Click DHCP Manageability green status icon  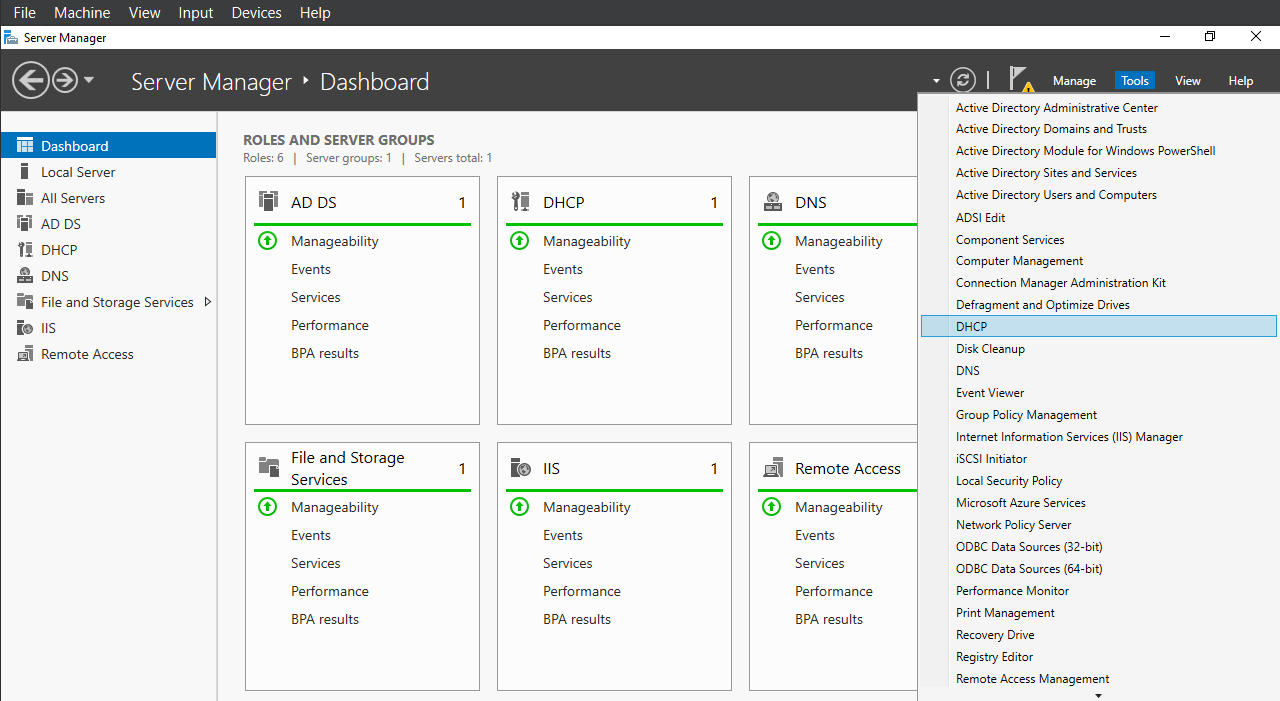(519, 241)
